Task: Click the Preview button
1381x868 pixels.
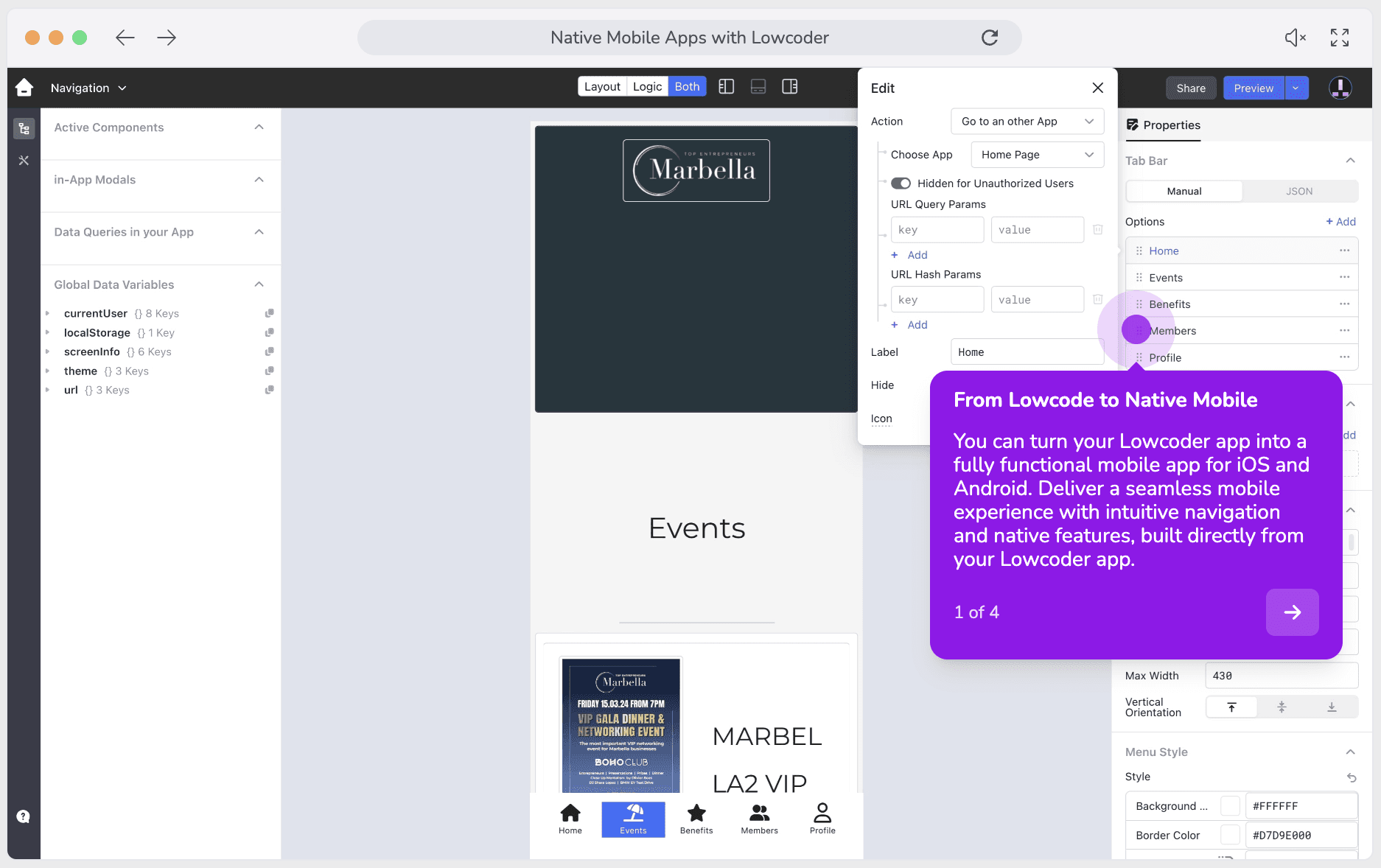Action: [1254, 88]
